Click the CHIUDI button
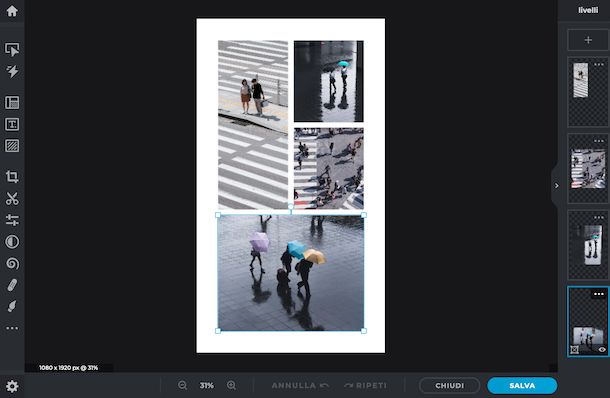Screen dimensions: 610x398 pos(449,386)
